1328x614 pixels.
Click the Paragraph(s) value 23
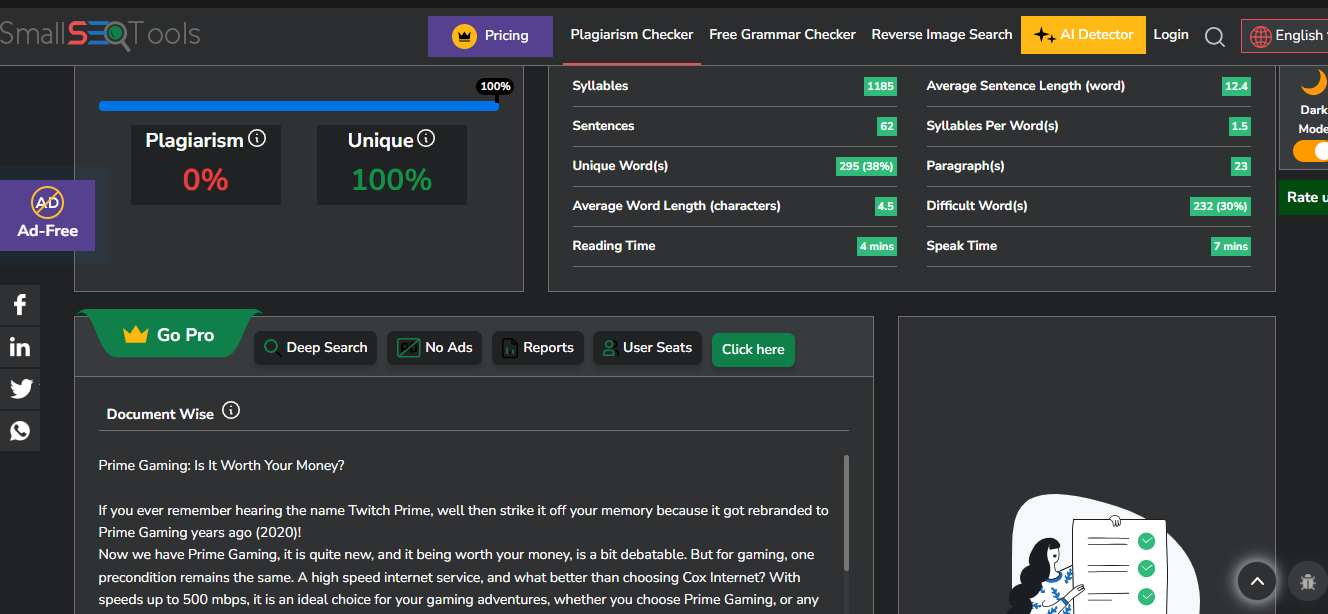point(1241,166)
